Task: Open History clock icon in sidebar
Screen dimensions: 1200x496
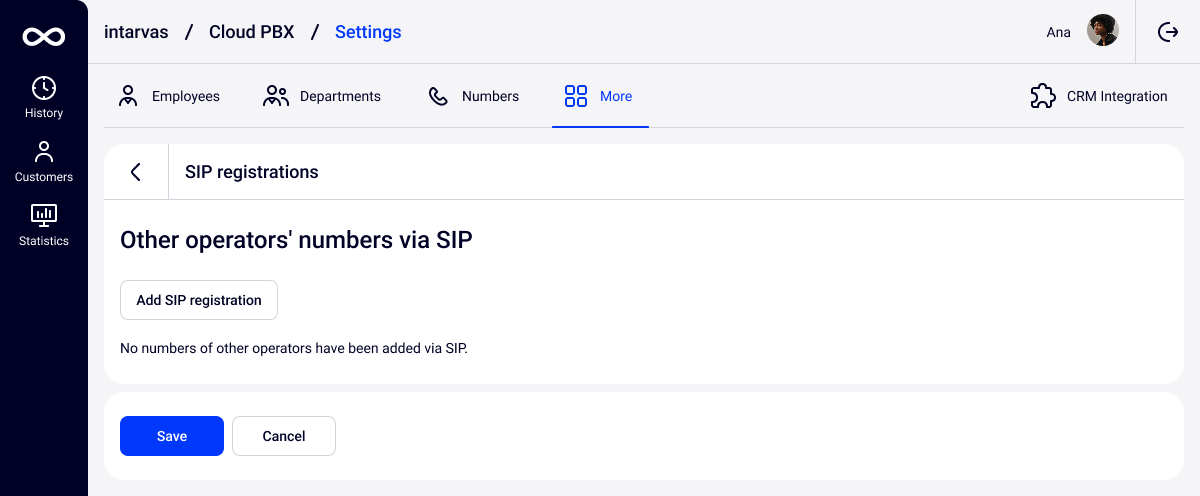Action: pos(44,88)
